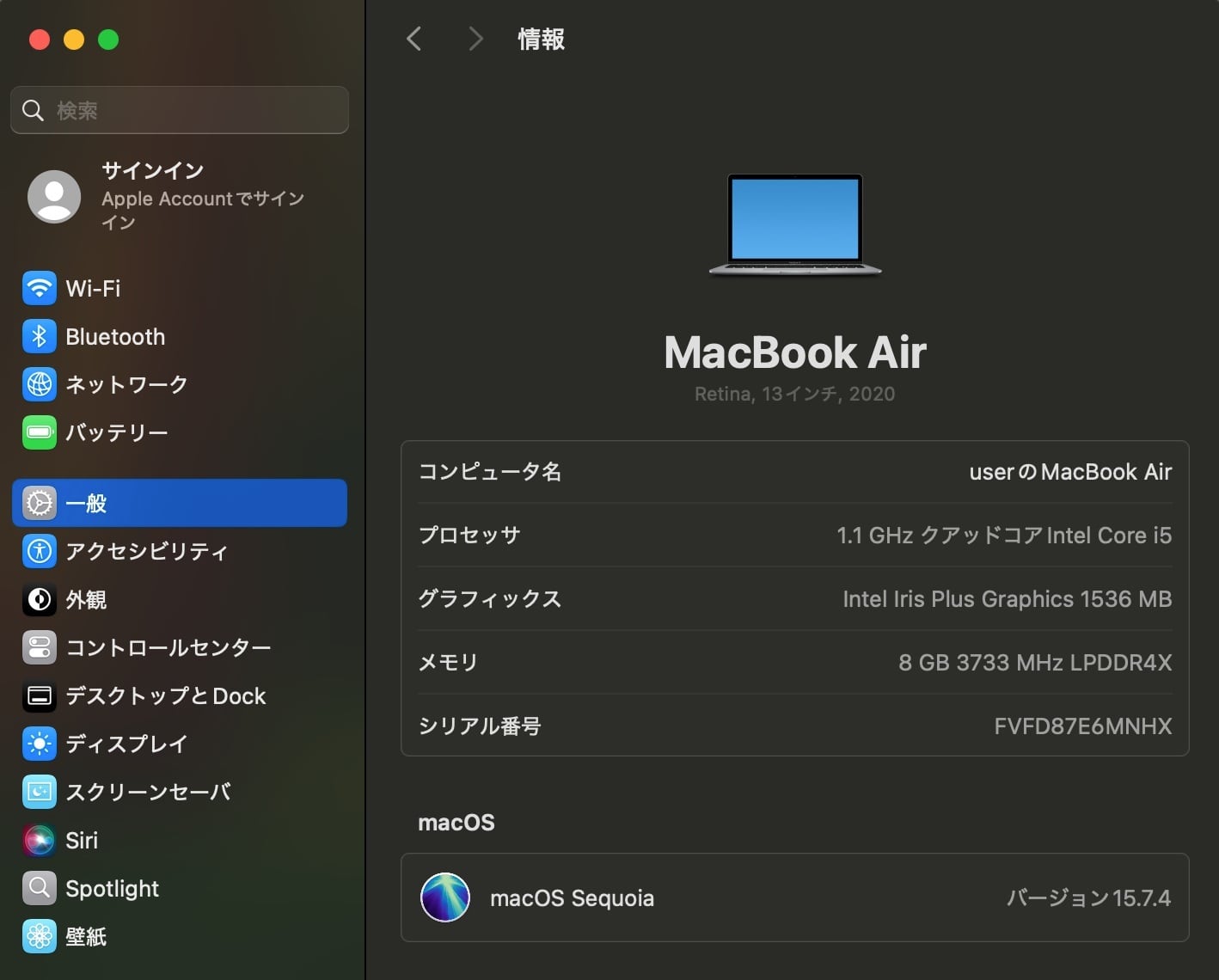The height and width of the screenshot is (980, 1219).
Task: Zoom the window with green button
Action: click(108, 40)
